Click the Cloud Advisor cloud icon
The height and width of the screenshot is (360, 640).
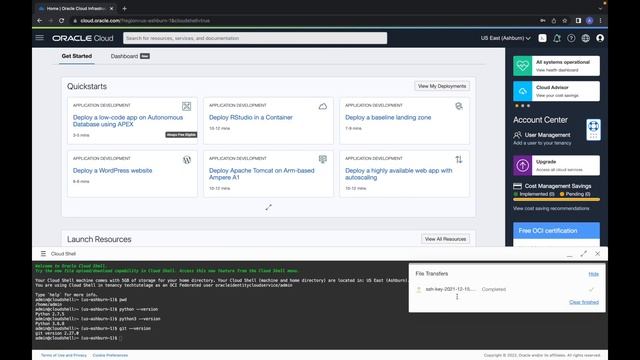point(522,91)
